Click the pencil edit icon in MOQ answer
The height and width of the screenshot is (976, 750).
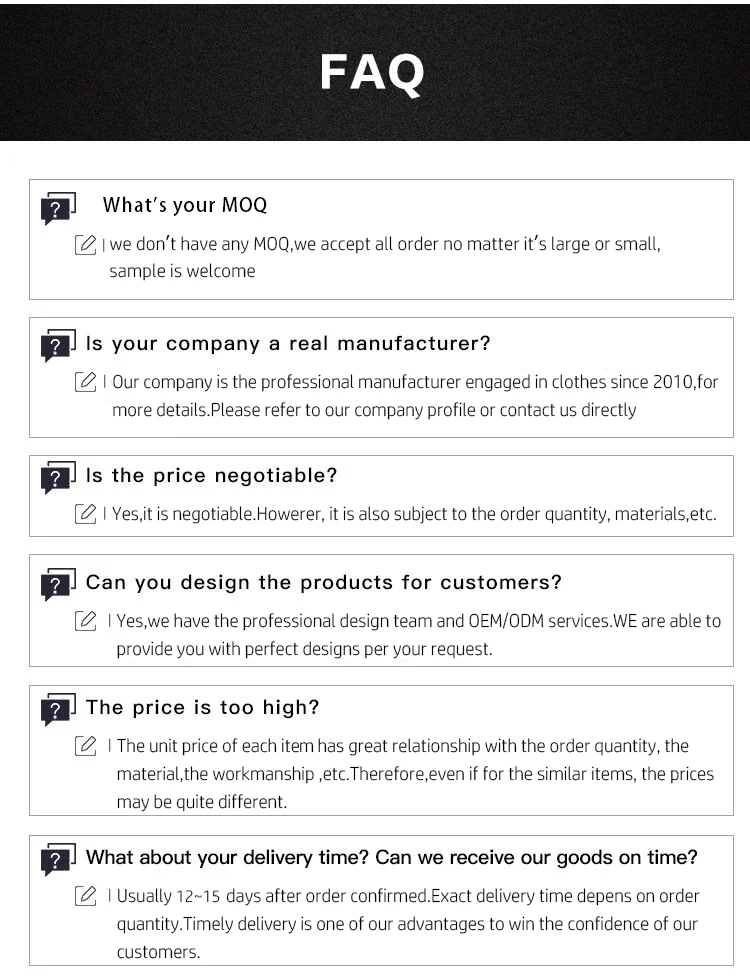[85, 245]
